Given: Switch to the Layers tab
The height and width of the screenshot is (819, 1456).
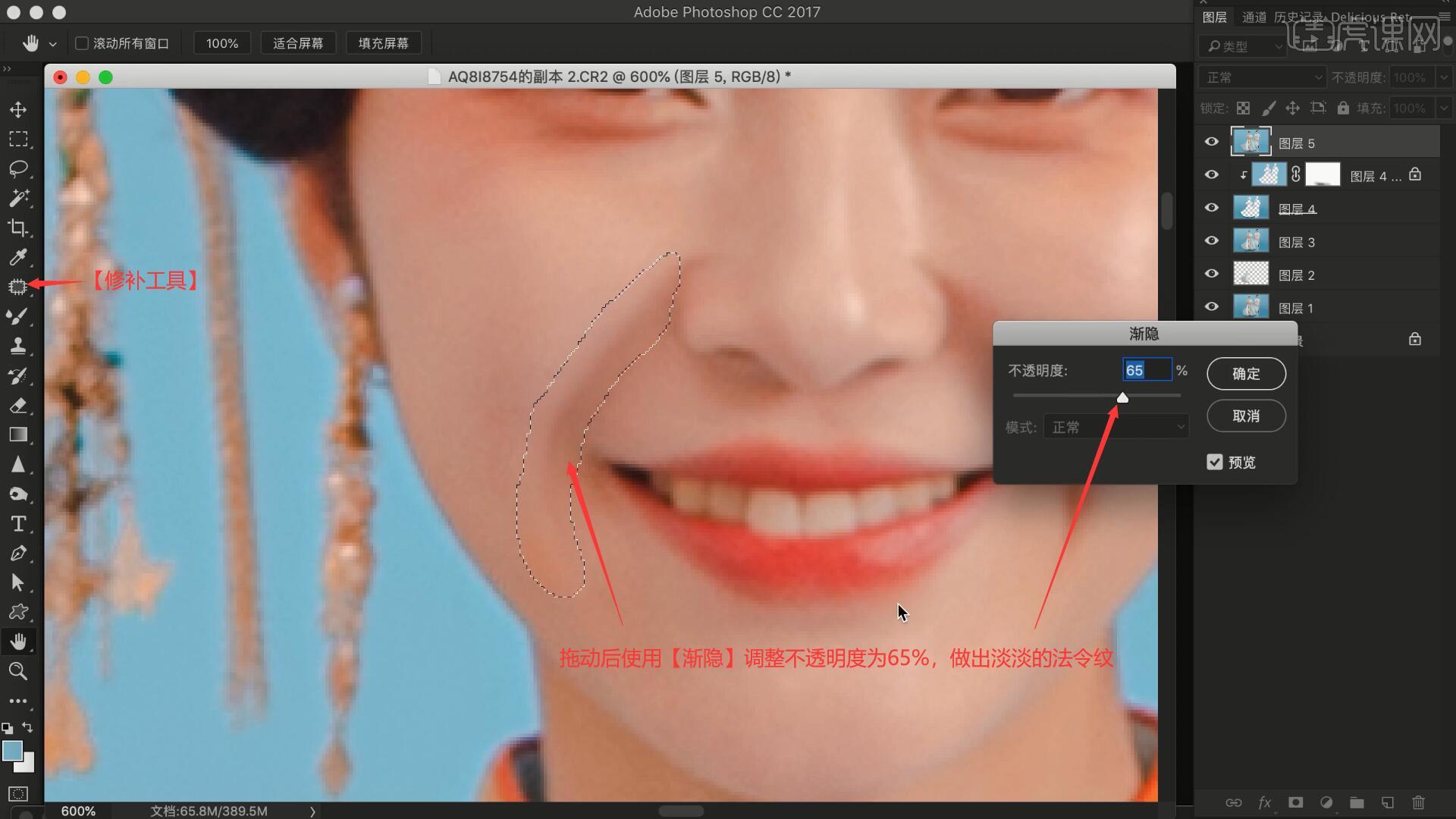Looking at the screenshot, I should pyautogui.click(x=1215, y=17).
